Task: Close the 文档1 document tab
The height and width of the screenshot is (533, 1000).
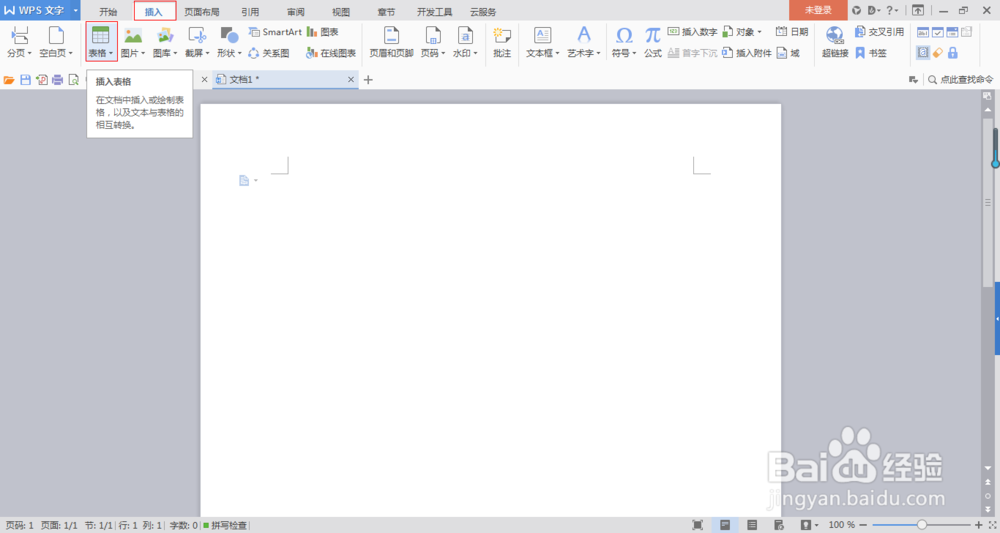Action: (351, 80)
